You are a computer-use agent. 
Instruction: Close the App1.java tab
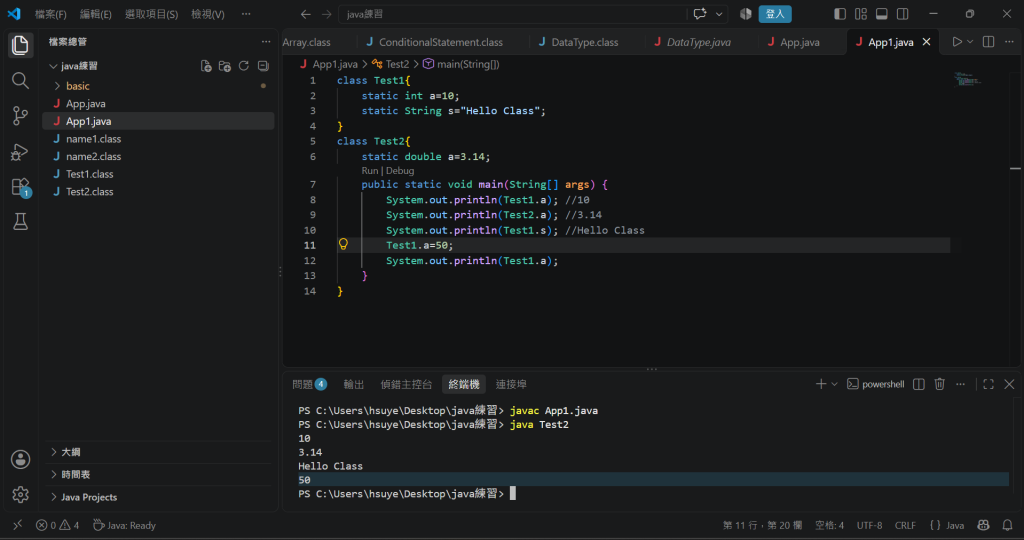[x=926, y=42]
